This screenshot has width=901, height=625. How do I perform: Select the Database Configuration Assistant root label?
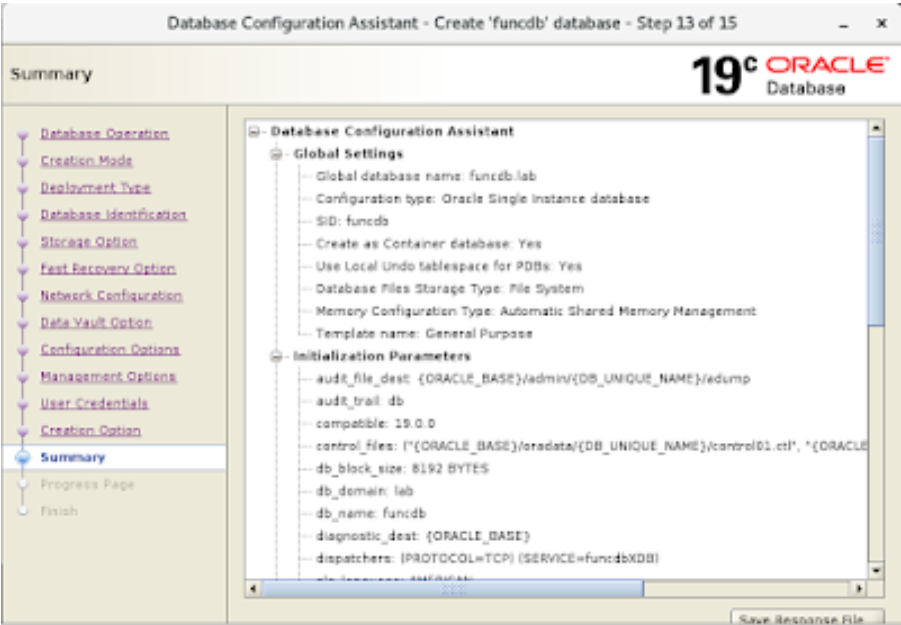tap(392, 132)
